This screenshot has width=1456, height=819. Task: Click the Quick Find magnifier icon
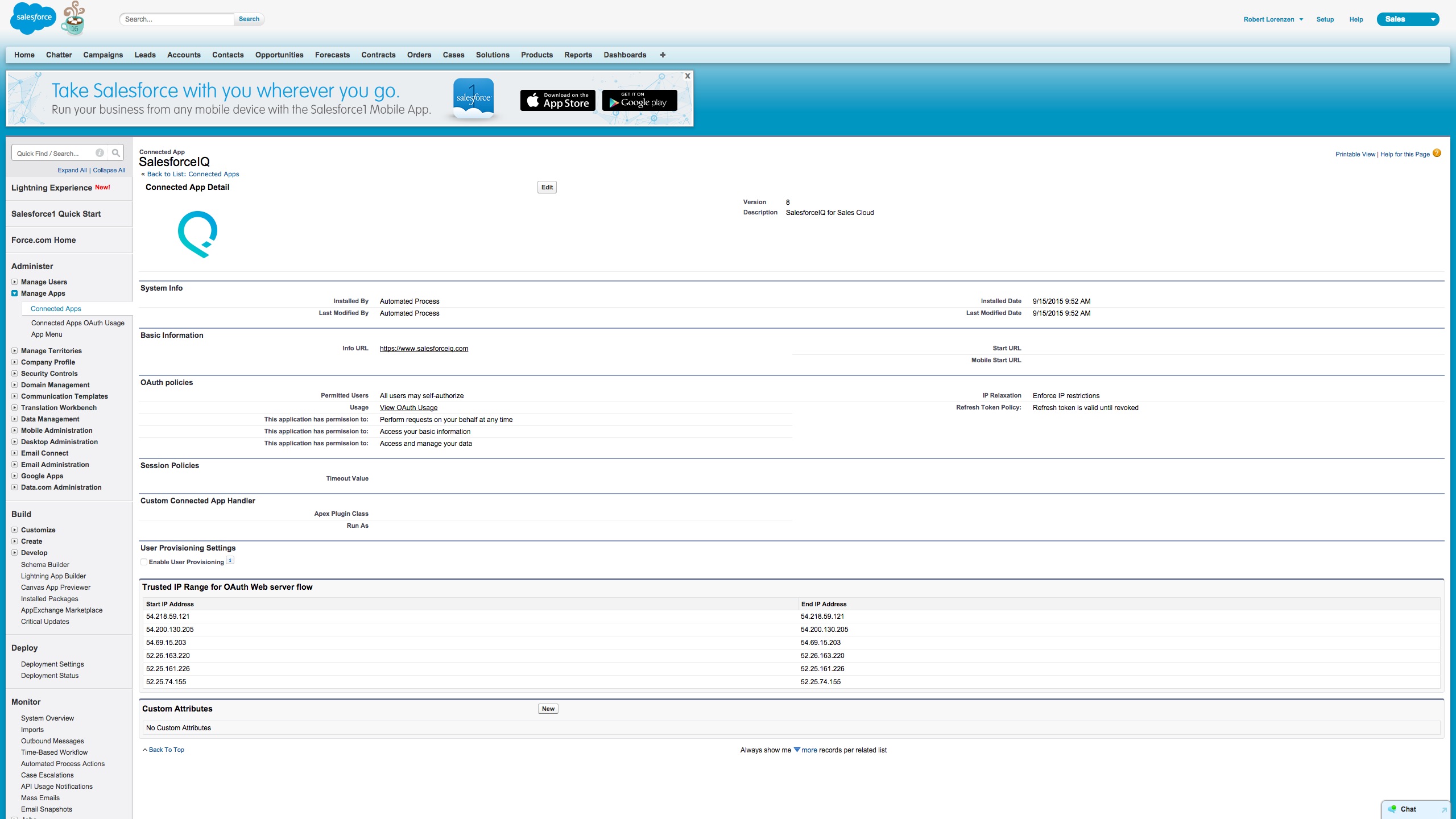(x=116, y=153)
